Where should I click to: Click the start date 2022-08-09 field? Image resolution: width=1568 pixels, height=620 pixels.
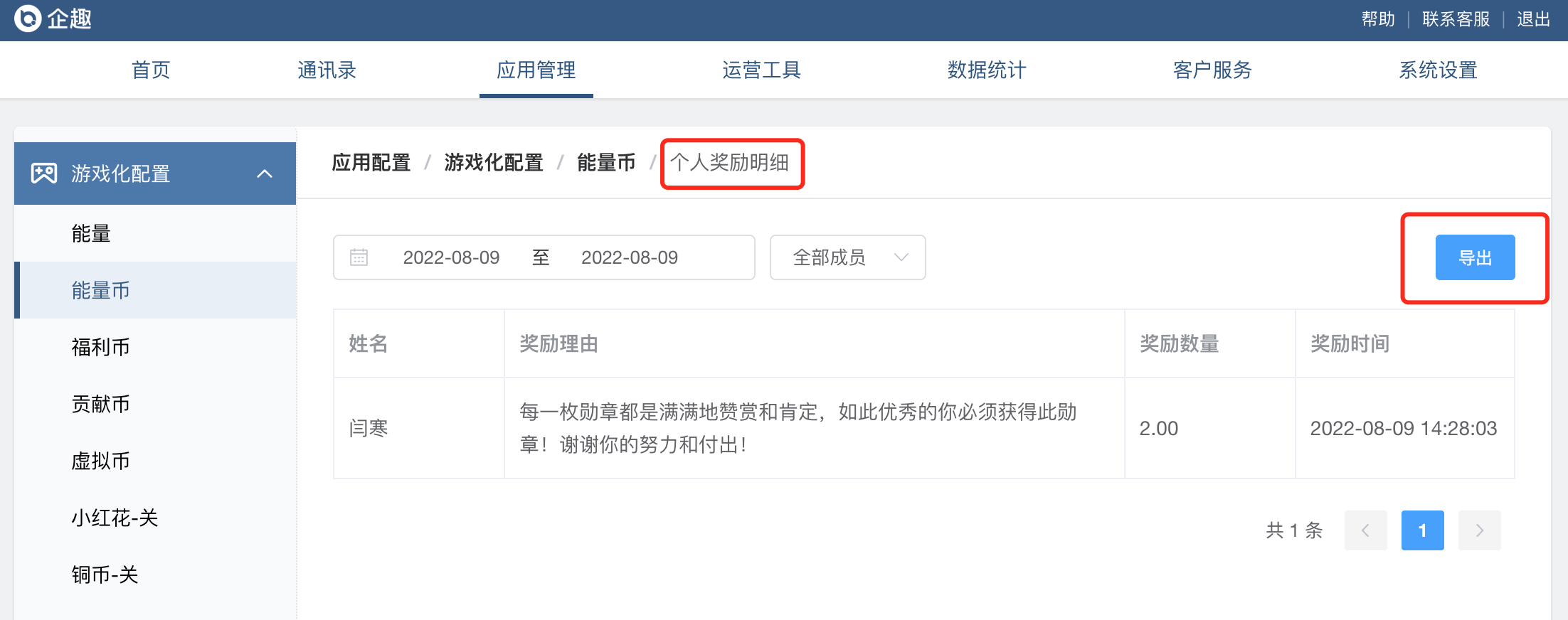coord(451,257)
